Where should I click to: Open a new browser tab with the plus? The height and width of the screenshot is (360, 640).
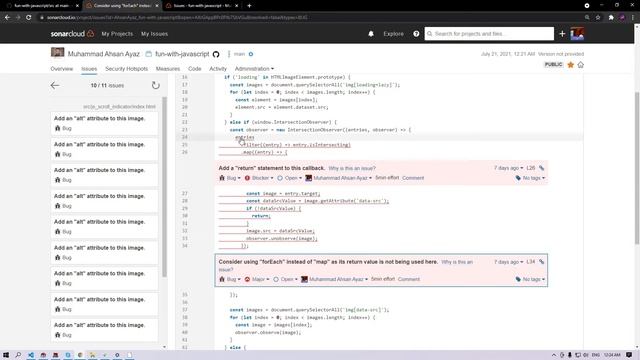tap(249, 6)
